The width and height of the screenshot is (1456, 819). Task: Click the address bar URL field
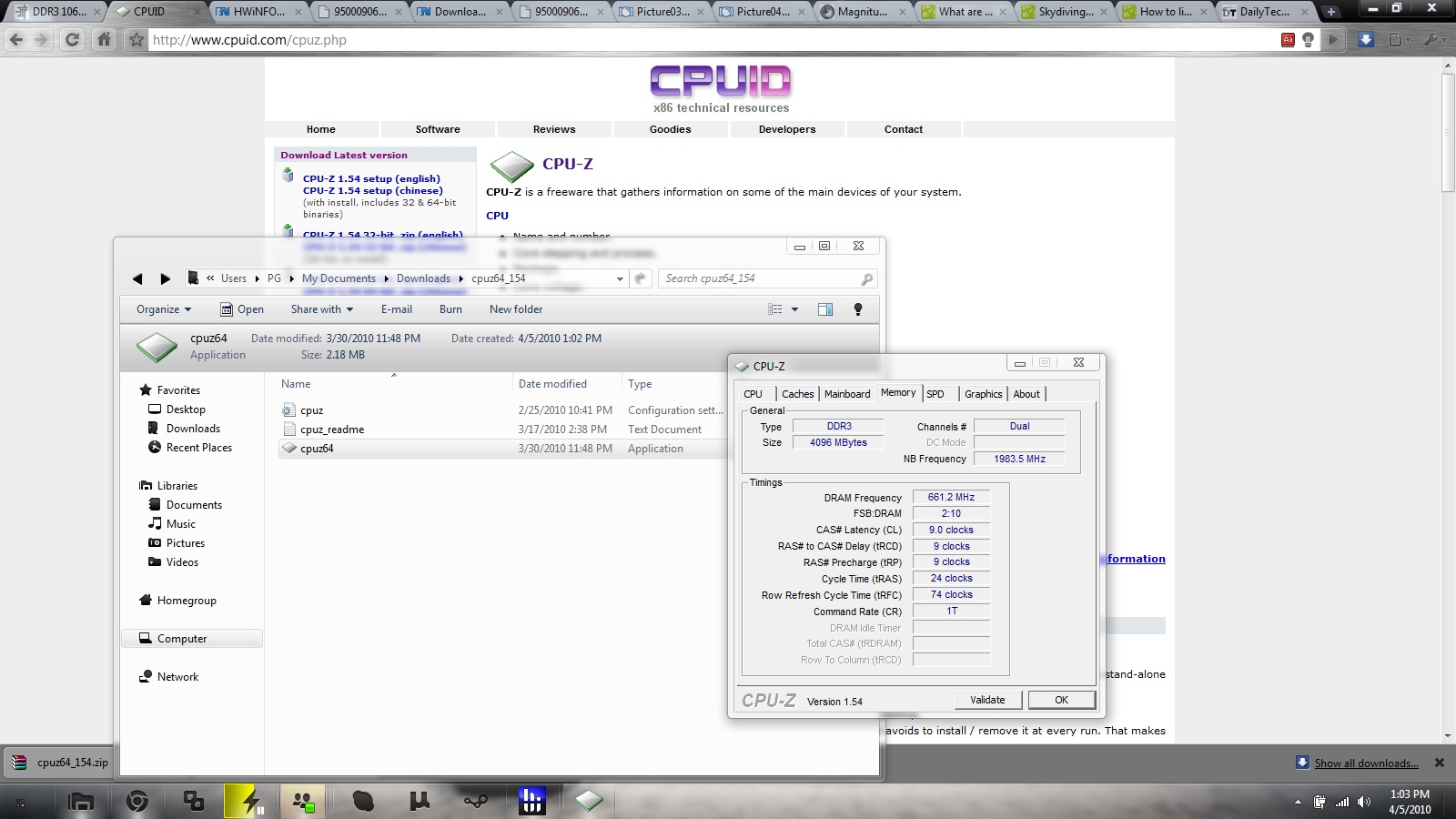pos(710,40)
